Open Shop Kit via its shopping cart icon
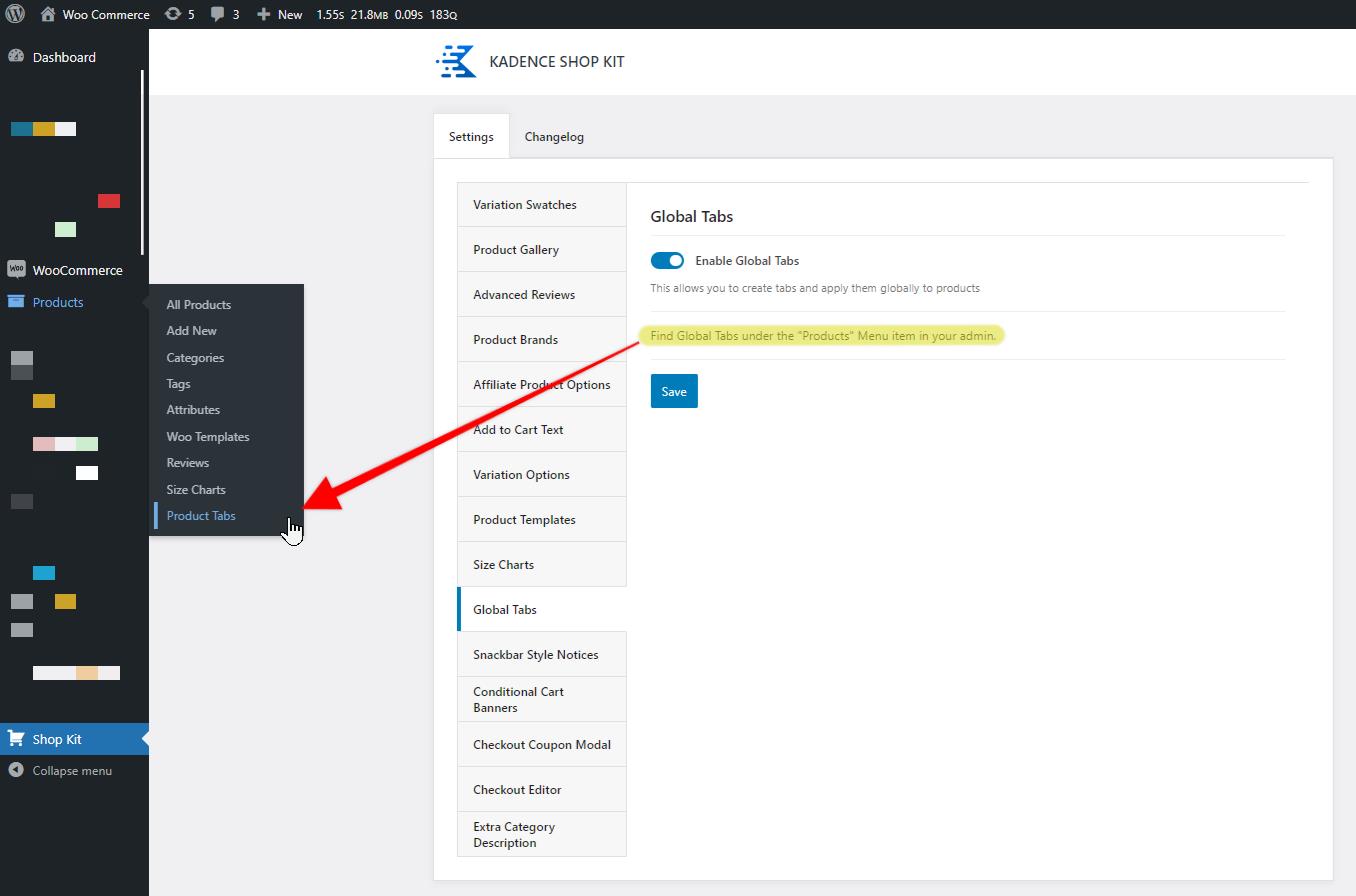Viewport: 1356px width, 896px height. 16,738
